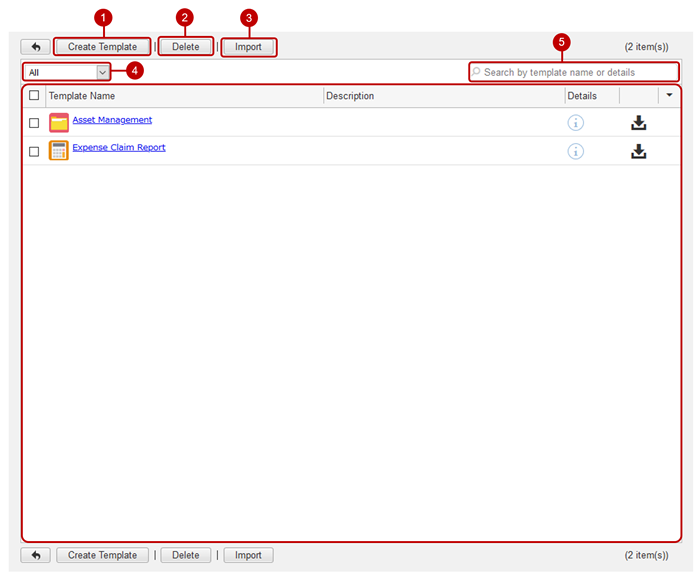Download the Asset Management template
Screen dimensions: 700x578
pyautogui.click(x=639, y=123)
